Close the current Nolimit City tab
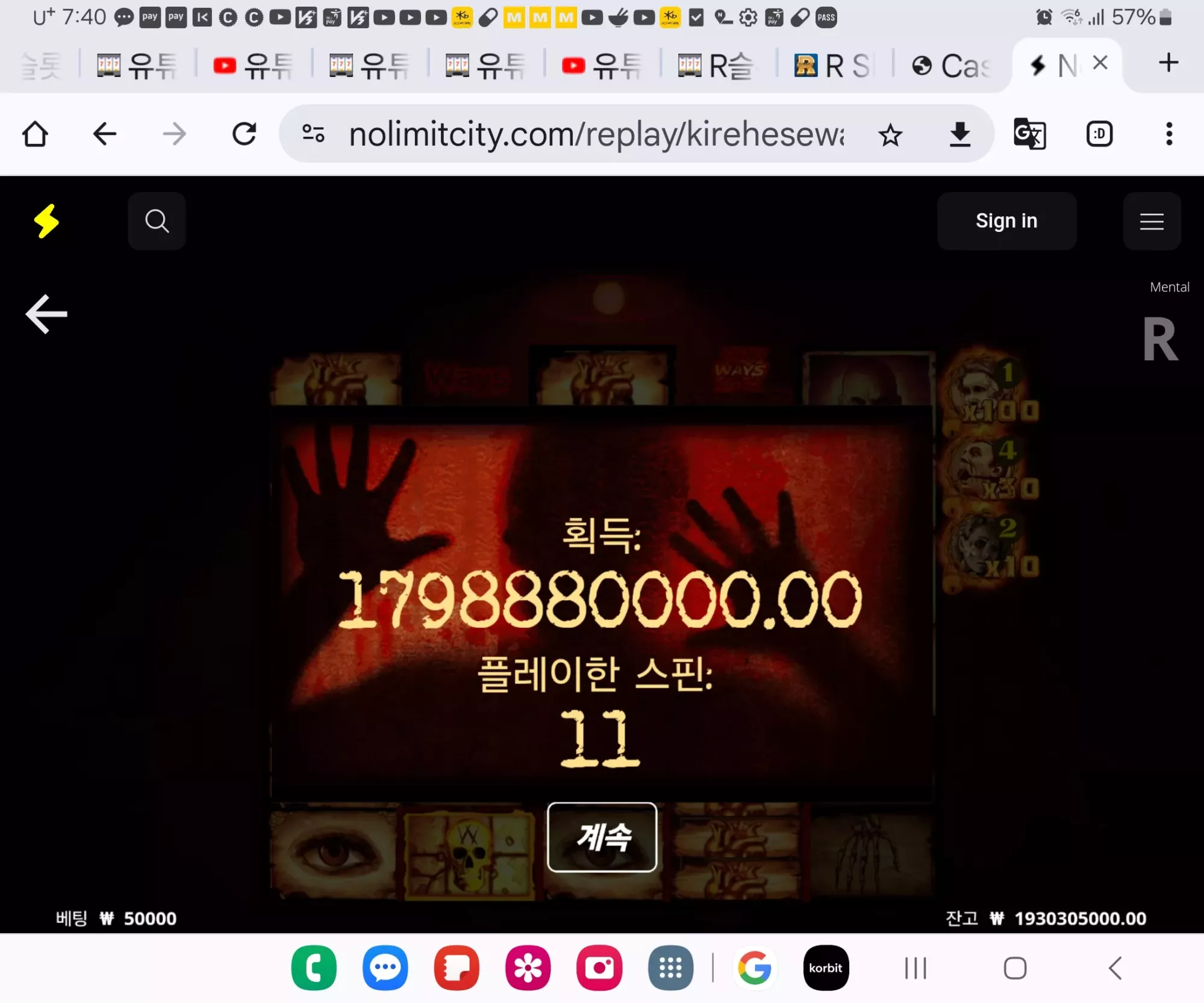This screenshot has height=1003, width=1204. coord(1100,63)
